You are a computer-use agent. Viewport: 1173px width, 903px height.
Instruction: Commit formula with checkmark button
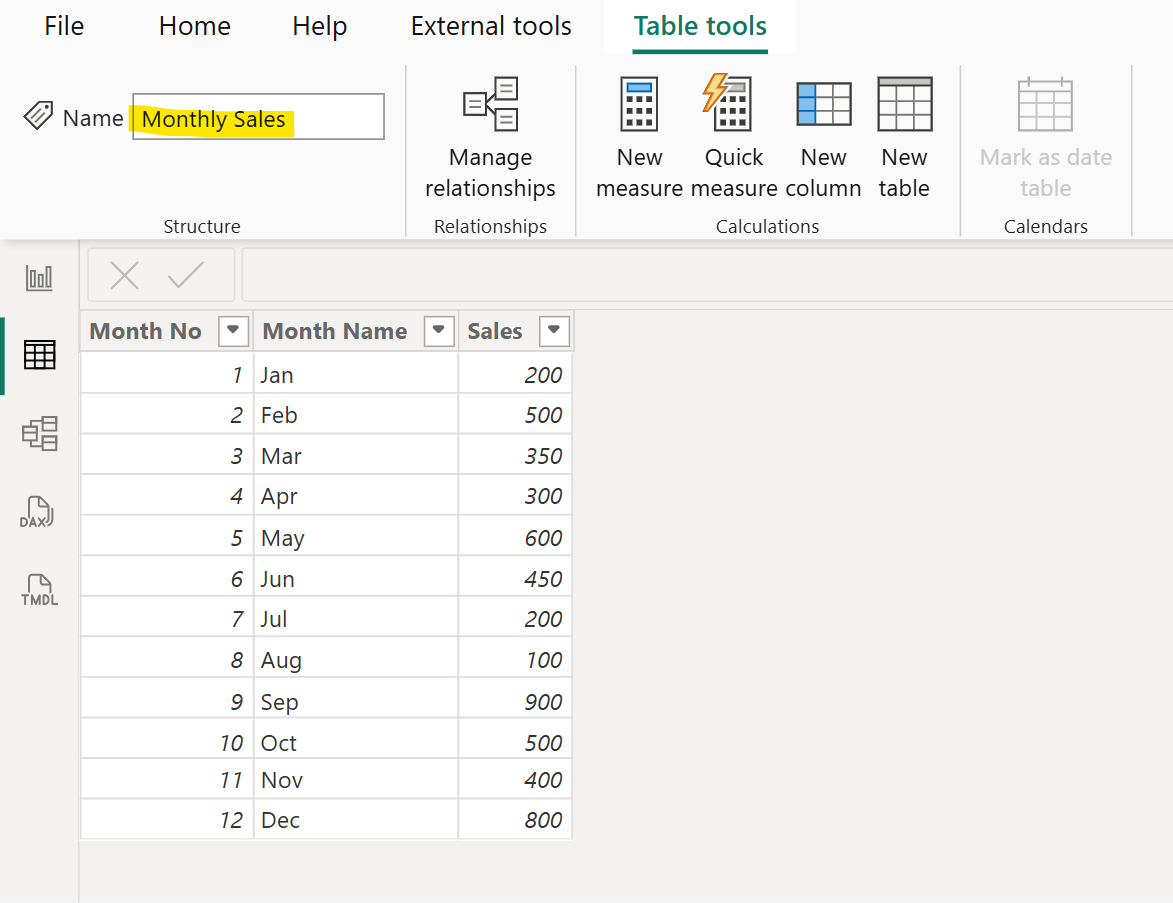click(186, 275)
